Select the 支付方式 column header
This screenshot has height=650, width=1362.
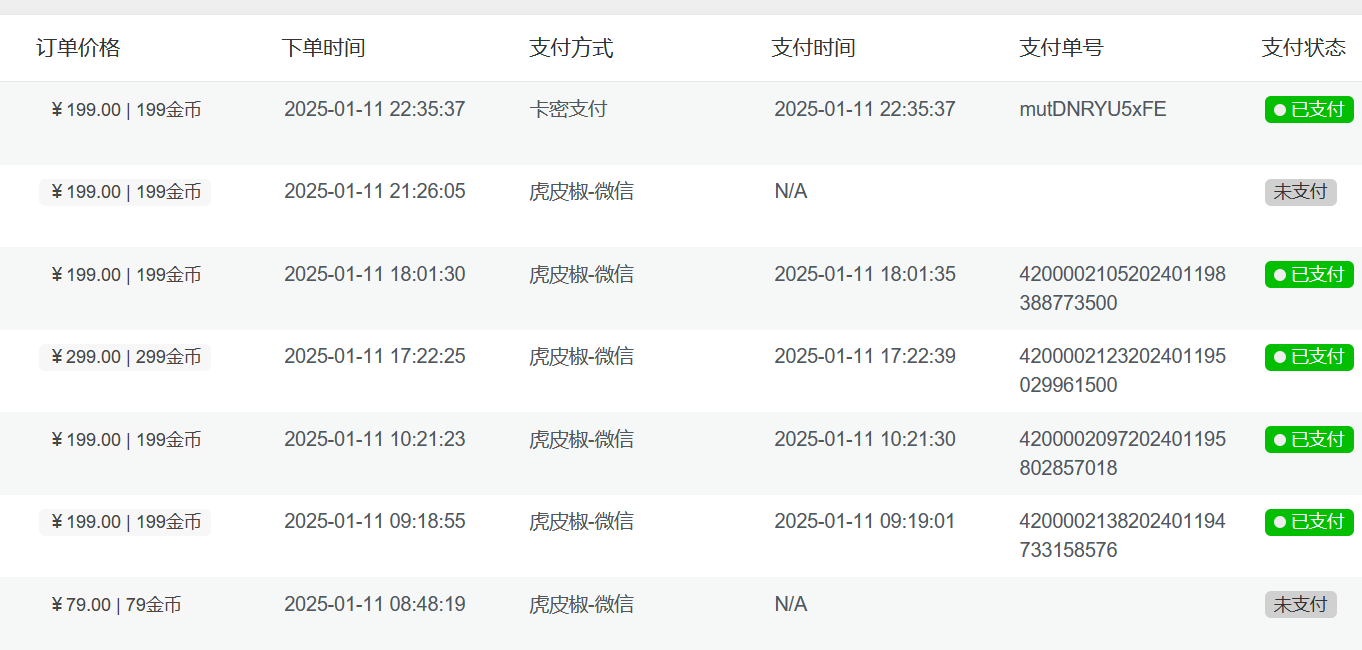(571, 48)
